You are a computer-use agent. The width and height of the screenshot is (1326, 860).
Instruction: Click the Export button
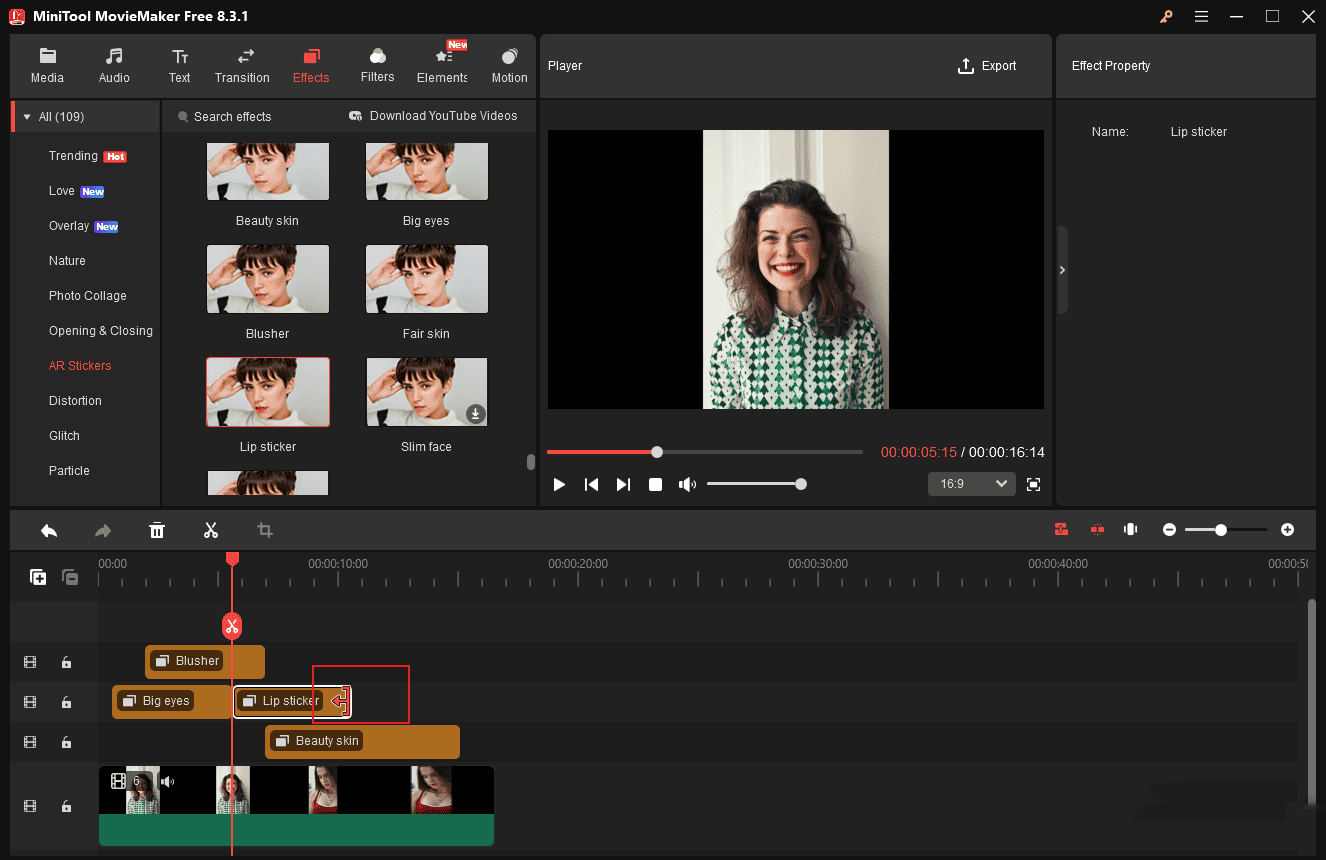[x=987, y=66]
